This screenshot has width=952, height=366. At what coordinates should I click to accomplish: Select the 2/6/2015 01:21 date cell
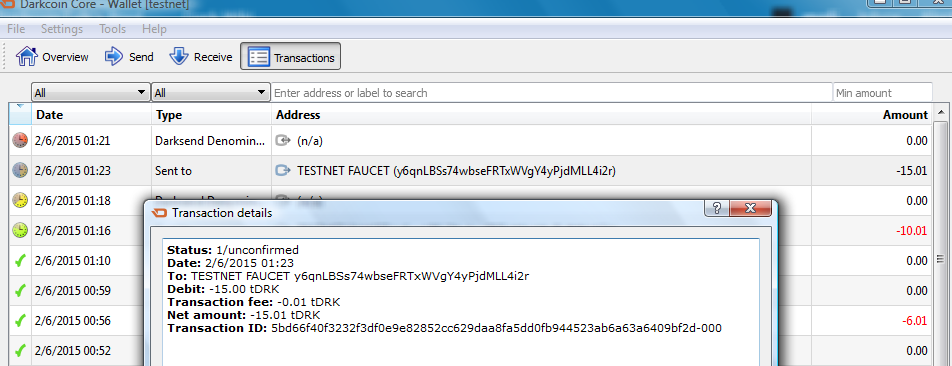click(x=91, y=141)
